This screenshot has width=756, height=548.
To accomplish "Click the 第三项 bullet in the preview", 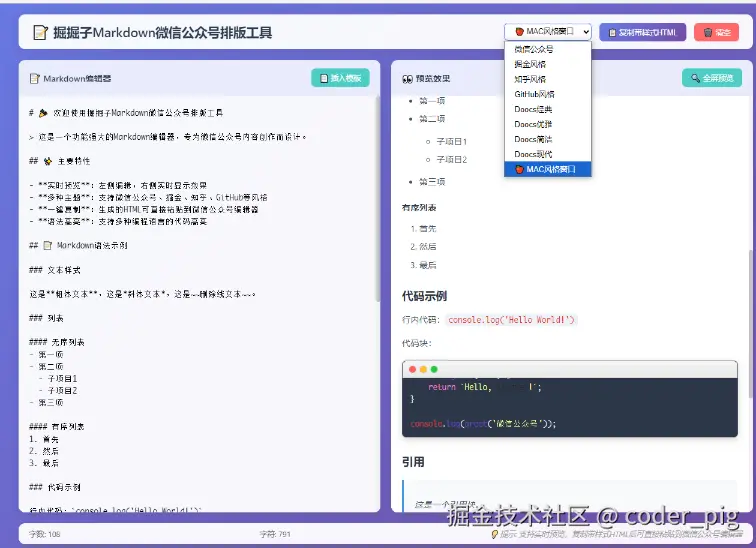I will click(432, 182).
